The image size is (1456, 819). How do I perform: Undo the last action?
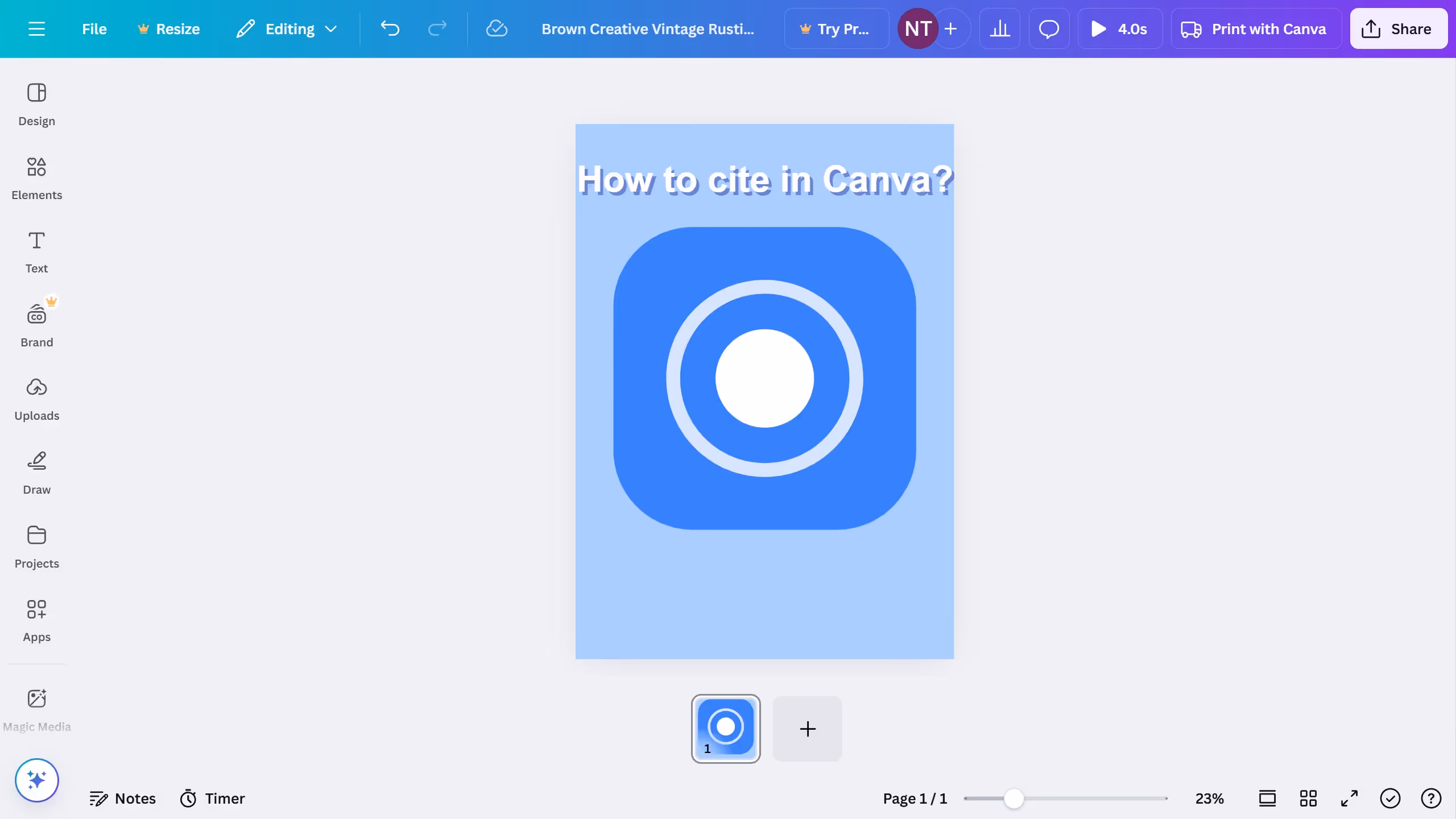390,28
